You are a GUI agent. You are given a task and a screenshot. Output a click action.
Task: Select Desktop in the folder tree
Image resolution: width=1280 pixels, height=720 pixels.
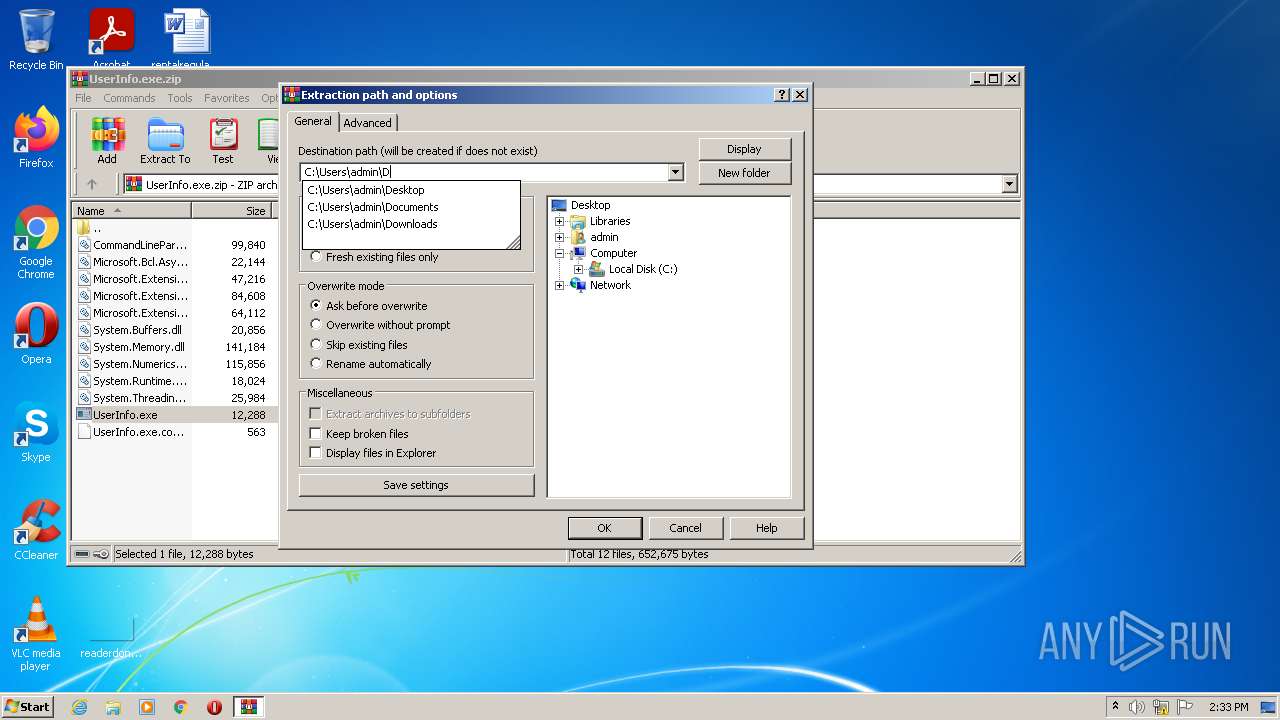(x=590, y=205)
